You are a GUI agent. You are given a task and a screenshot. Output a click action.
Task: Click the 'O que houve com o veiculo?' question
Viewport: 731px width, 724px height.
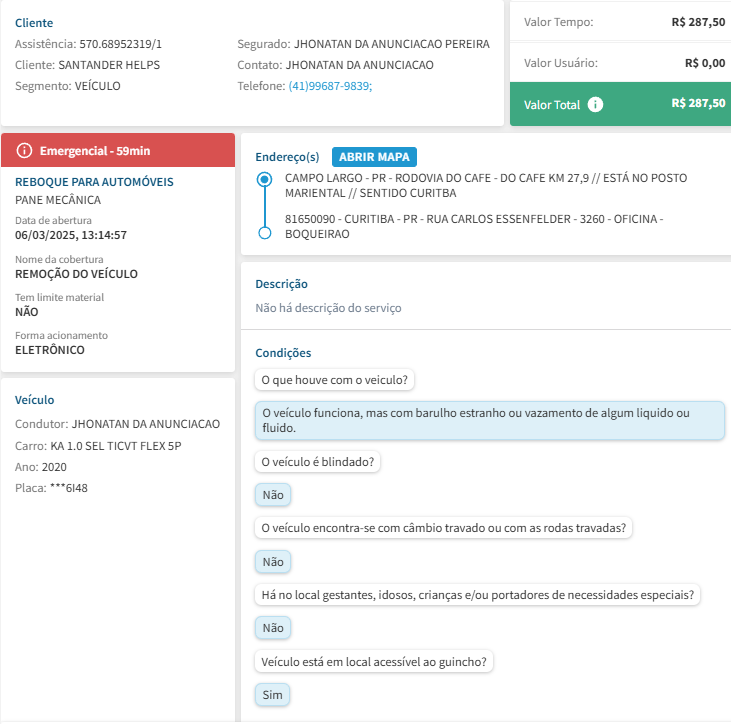pyautogui.click(x=336, y=380)
